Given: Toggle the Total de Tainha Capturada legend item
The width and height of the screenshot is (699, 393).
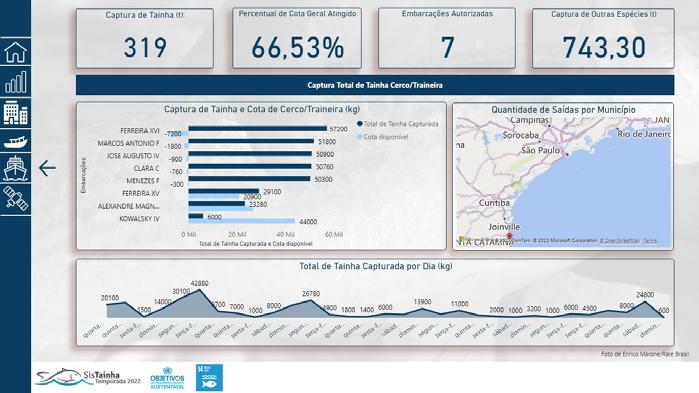Looking at the screenshot, I should [397, 124].
